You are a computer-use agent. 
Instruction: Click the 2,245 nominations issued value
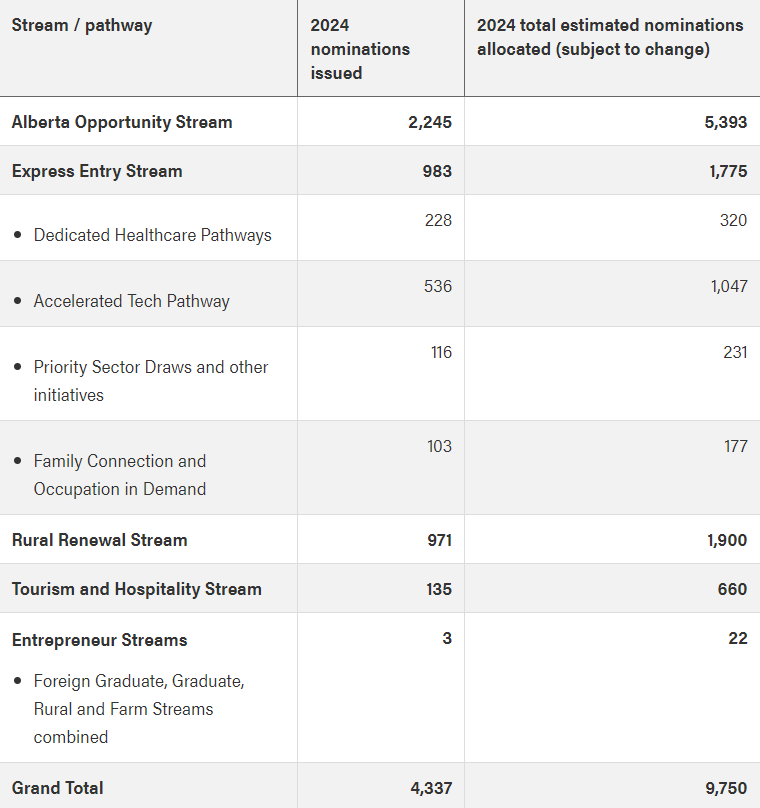430,122
